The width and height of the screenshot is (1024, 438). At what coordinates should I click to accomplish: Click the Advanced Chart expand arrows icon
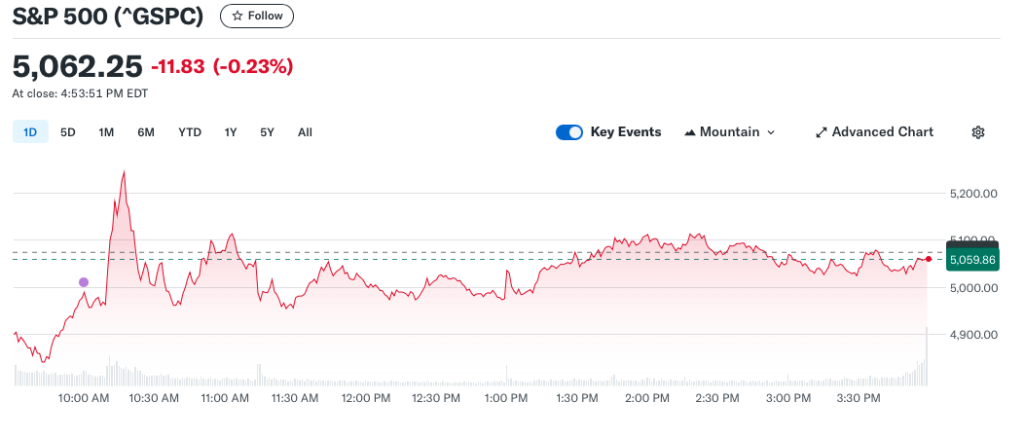point(822,133)
